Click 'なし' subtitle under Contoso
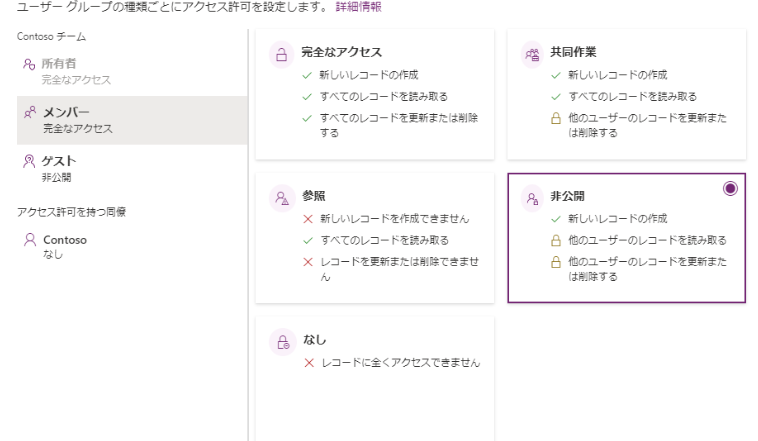The height and width of the screenshot is (441, 758). tap(53, 254)
